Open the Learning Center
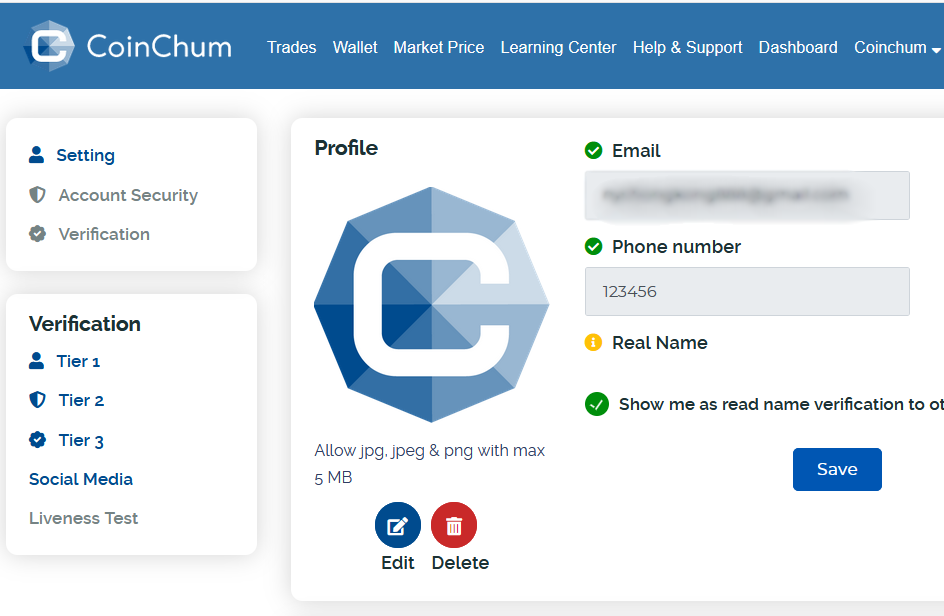The image size is (944, 616). coord(558,47)
